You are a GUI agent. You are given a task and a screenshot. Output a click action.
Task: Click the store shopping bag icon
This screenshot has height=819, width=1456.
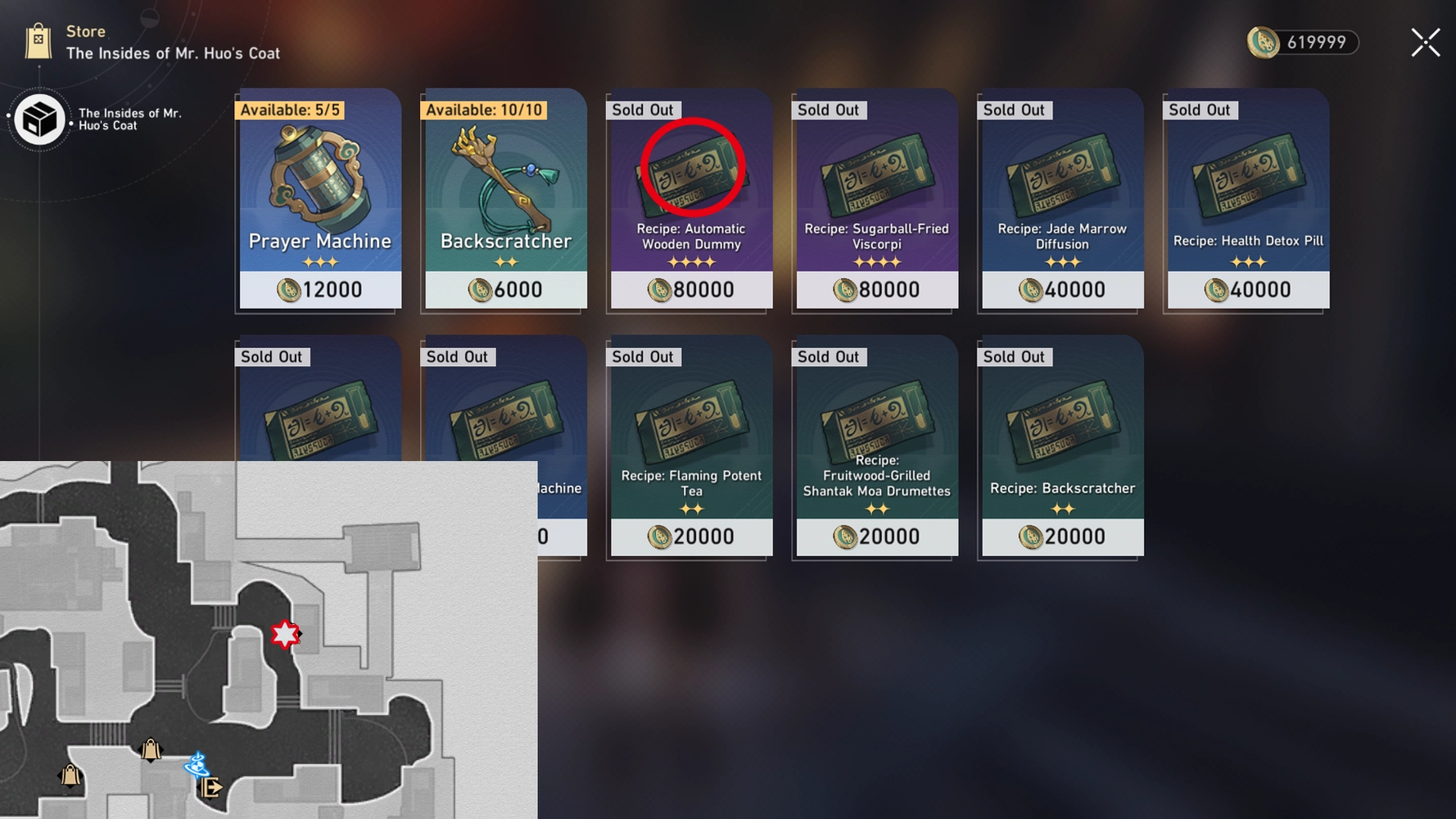[x=38, y=42]
